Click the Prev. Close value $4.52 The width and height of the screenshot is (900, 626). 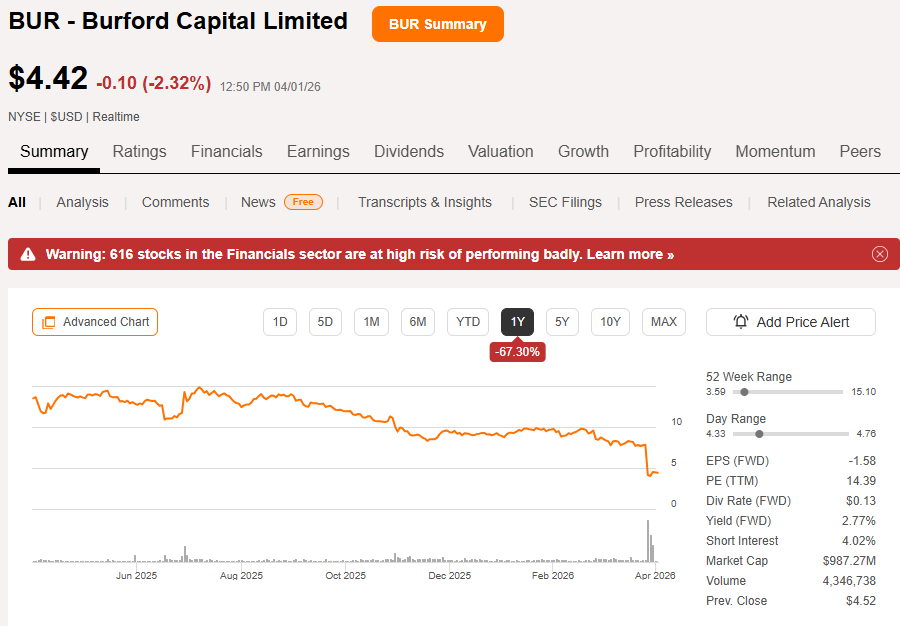861,601
